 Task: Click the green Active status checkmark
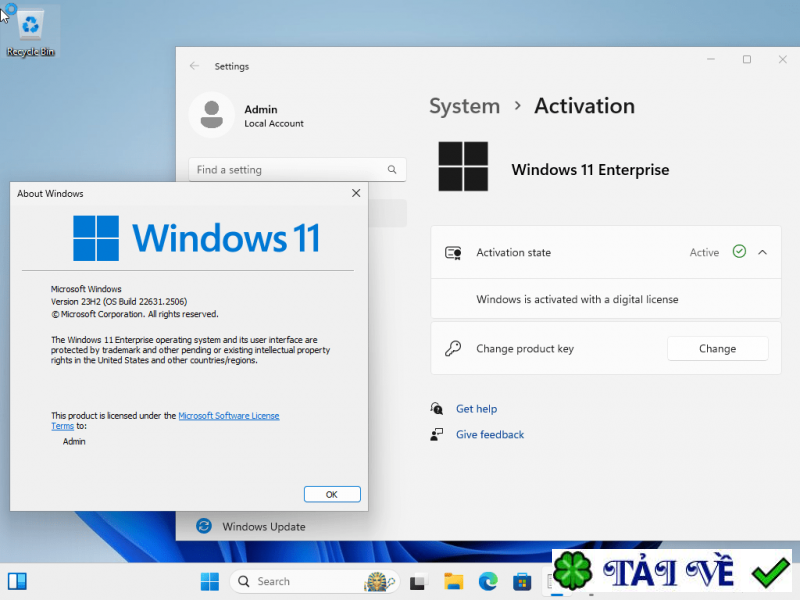pyautogui.click(x=739, y=252)
